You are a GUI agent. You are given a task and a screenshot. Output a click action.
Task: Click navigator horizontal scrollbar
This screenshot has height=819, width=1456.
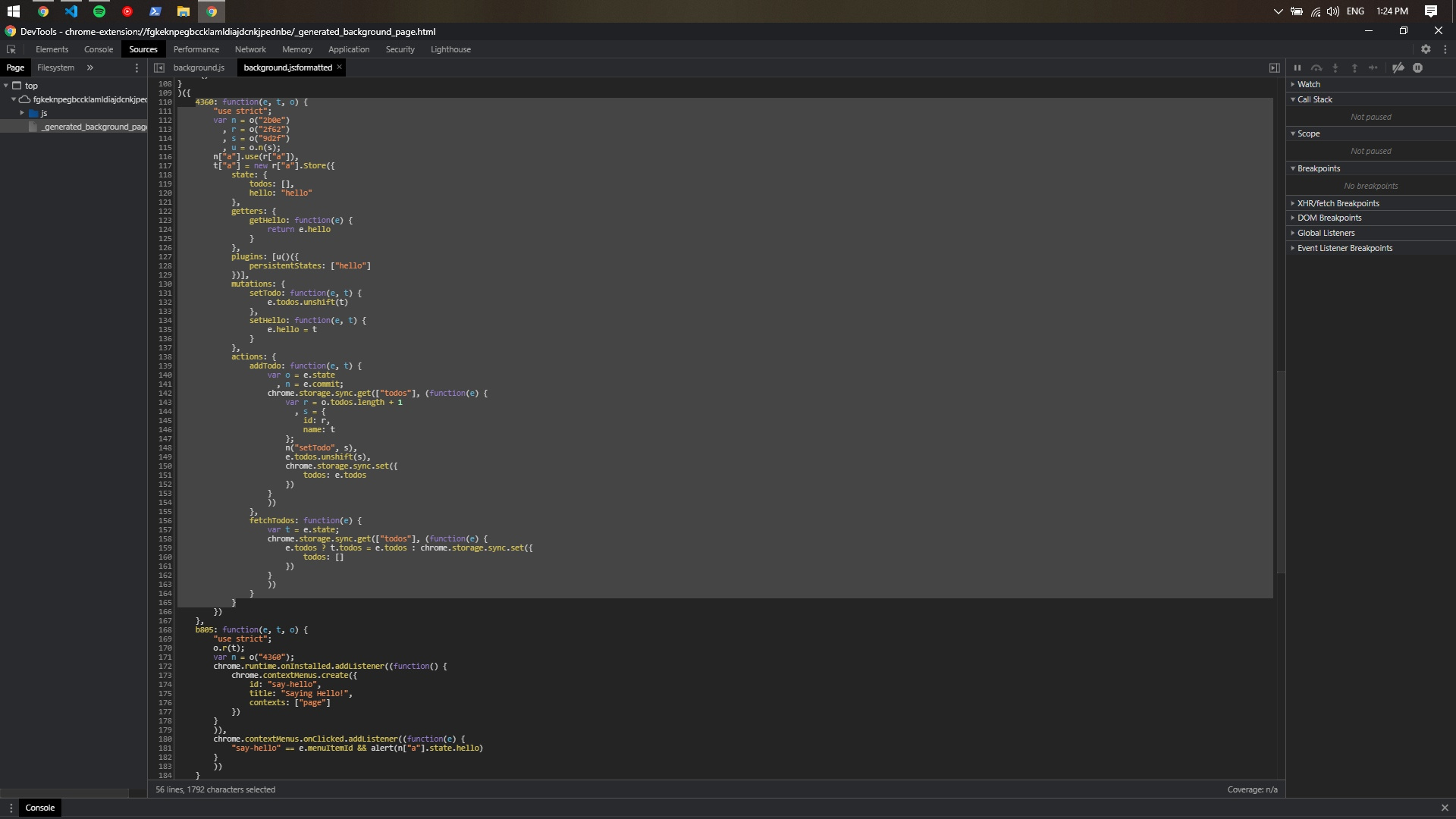point(64,793)
